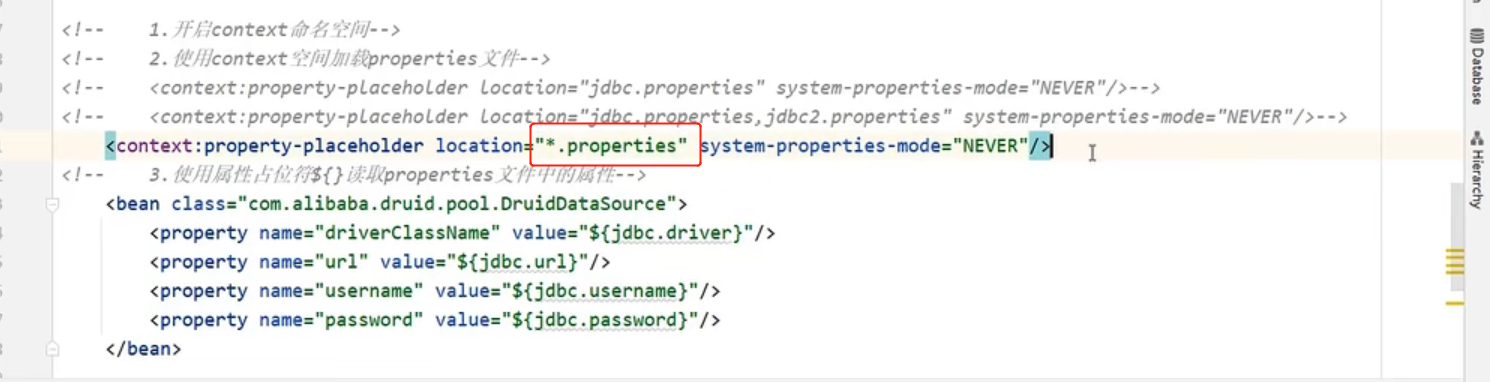Image resolution: width=1490 pixels, height=382 pixels.
Task: Click 'com.alibaba.druid.pool.DruidDataSource' class value
Action: [x=459, y=204]
